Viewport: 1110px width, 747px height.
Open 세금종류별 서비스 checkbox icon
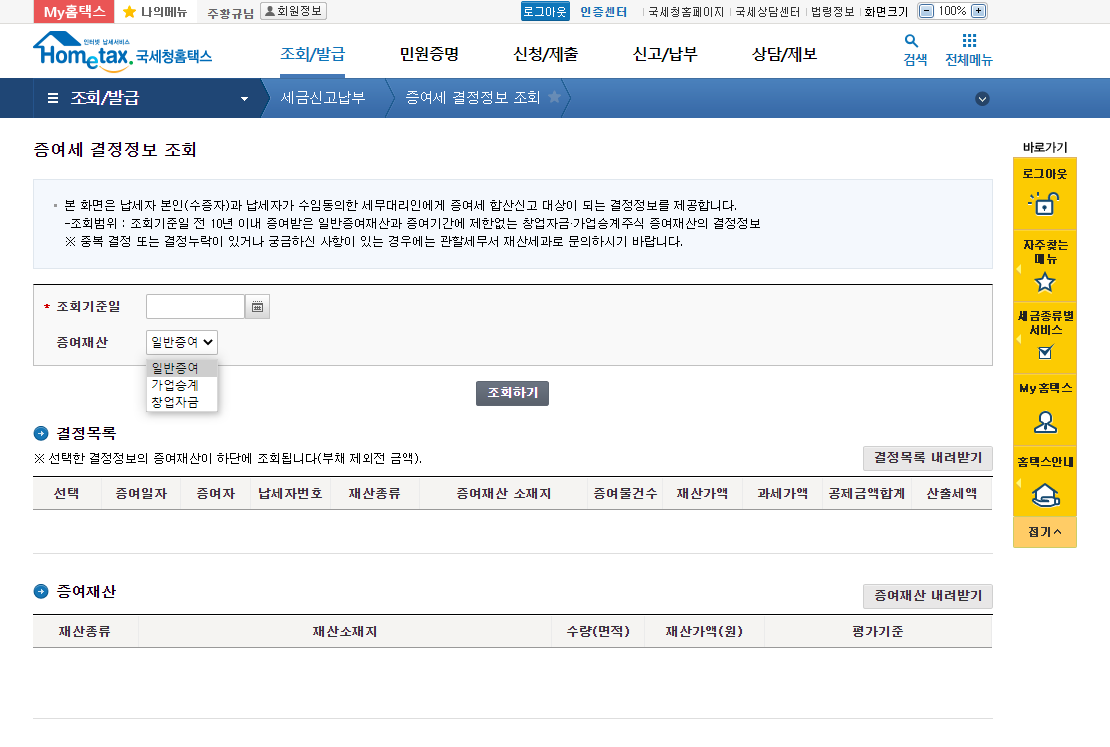click(1045, 352)
